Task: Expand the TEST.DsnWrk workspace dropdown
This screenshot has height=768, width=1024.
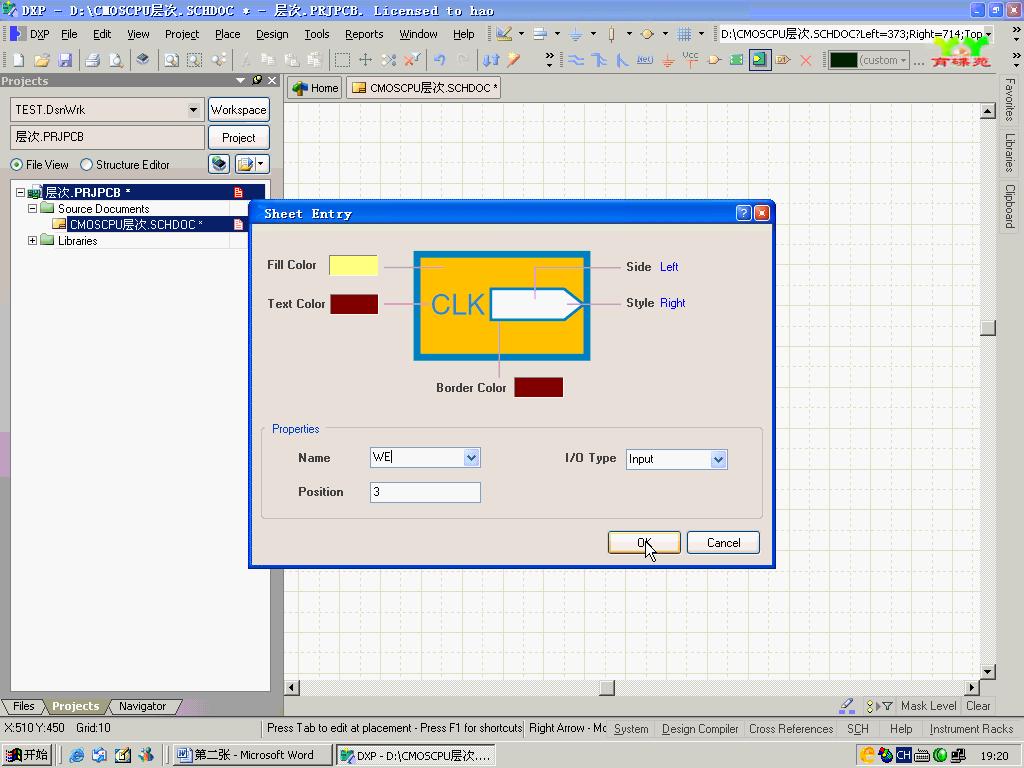Action: coord(193,110)
